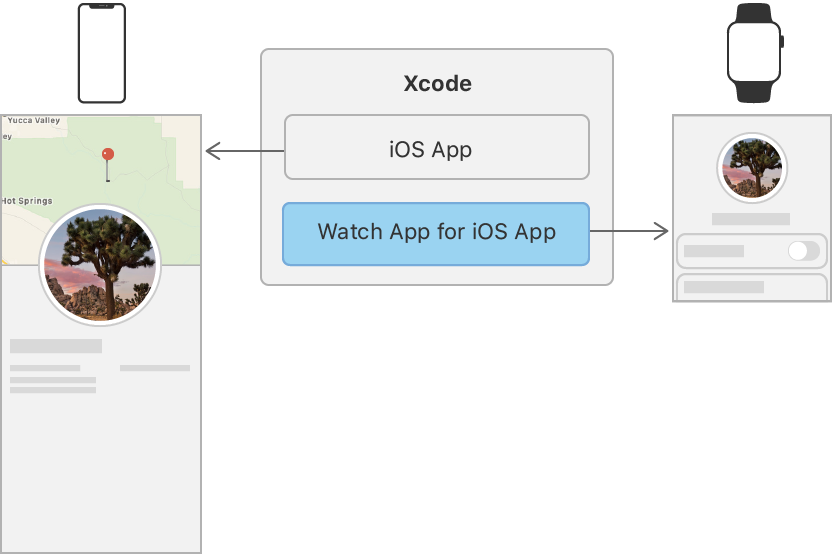Open the circular Joshua tree photo on iPhone
Image resolution: width=832 pixels, height=556 pixels.
(100, 265)
